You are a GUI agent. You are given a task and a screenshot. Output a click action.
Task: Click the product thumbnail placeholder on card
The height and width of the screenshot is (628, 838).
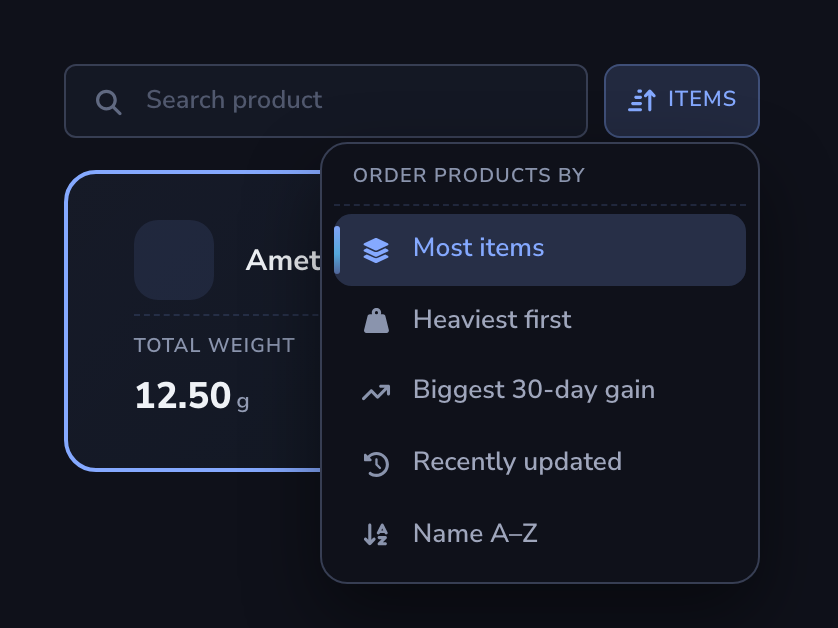174,260
